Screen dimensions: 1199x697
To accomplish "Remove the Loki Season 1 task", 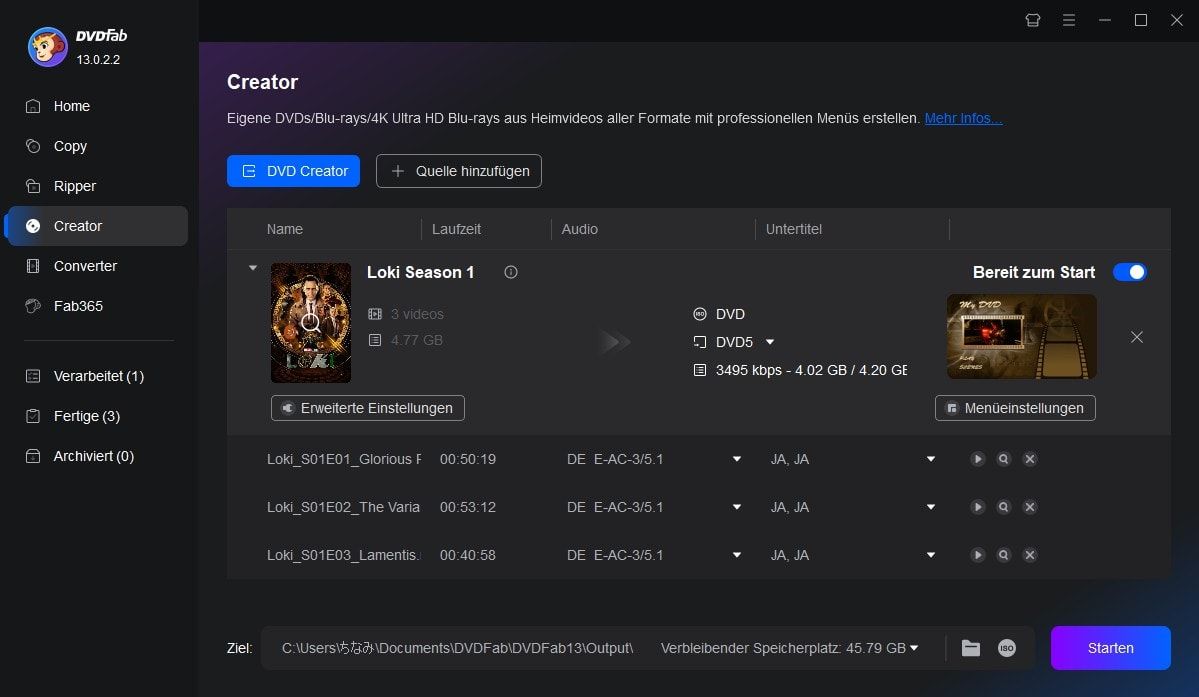I will [x=1137, y=337].
